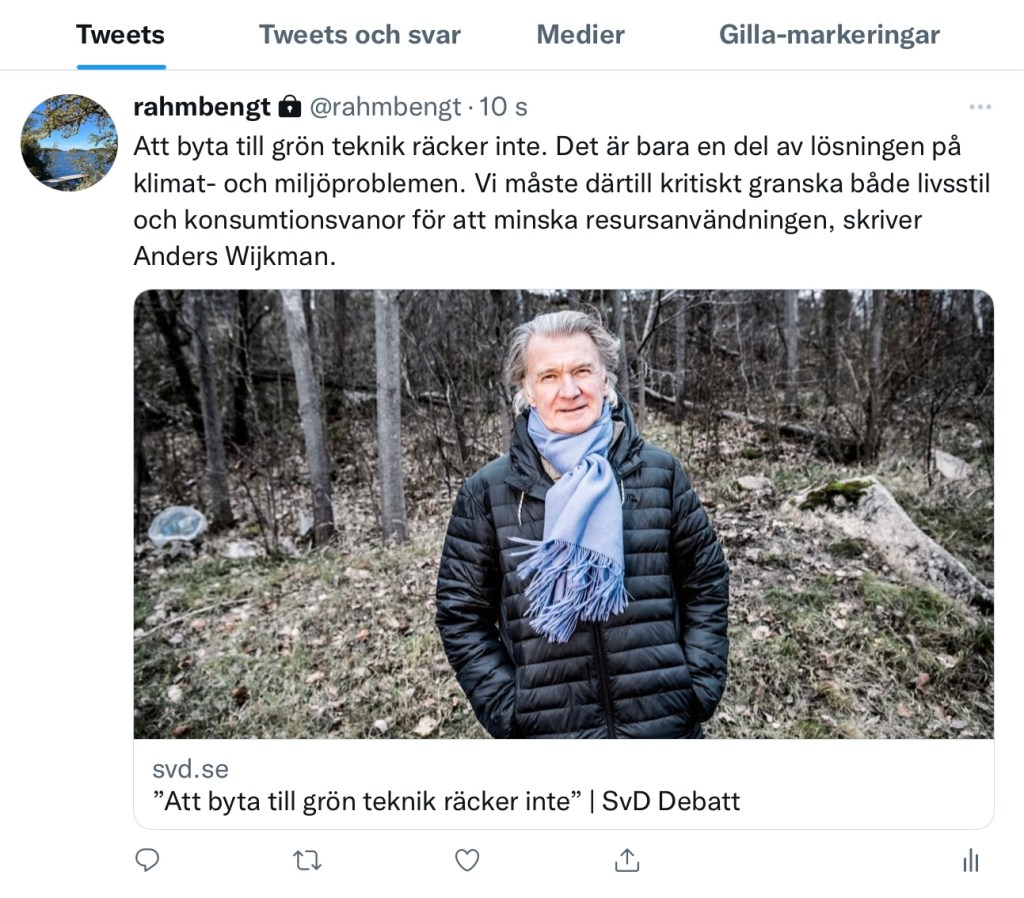Click the padlock protected-account icon
The width and height of the screenshot is (1024, 898).
click(x=289, y=106)
